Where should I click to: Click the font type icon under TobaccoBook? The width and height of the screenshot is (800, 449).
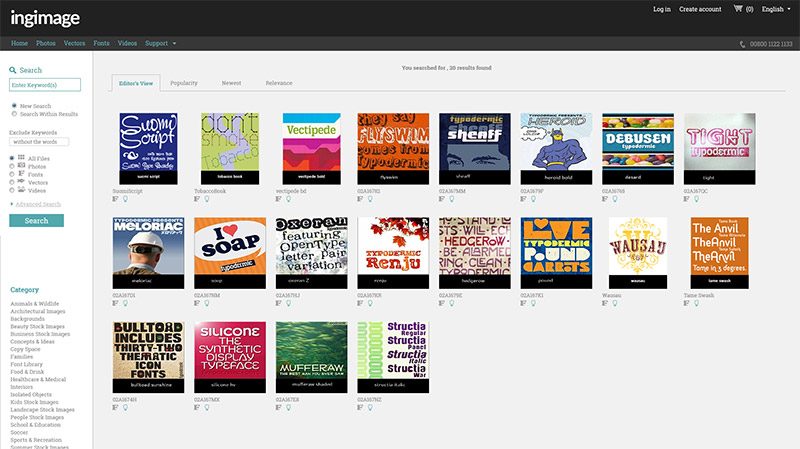196,199
